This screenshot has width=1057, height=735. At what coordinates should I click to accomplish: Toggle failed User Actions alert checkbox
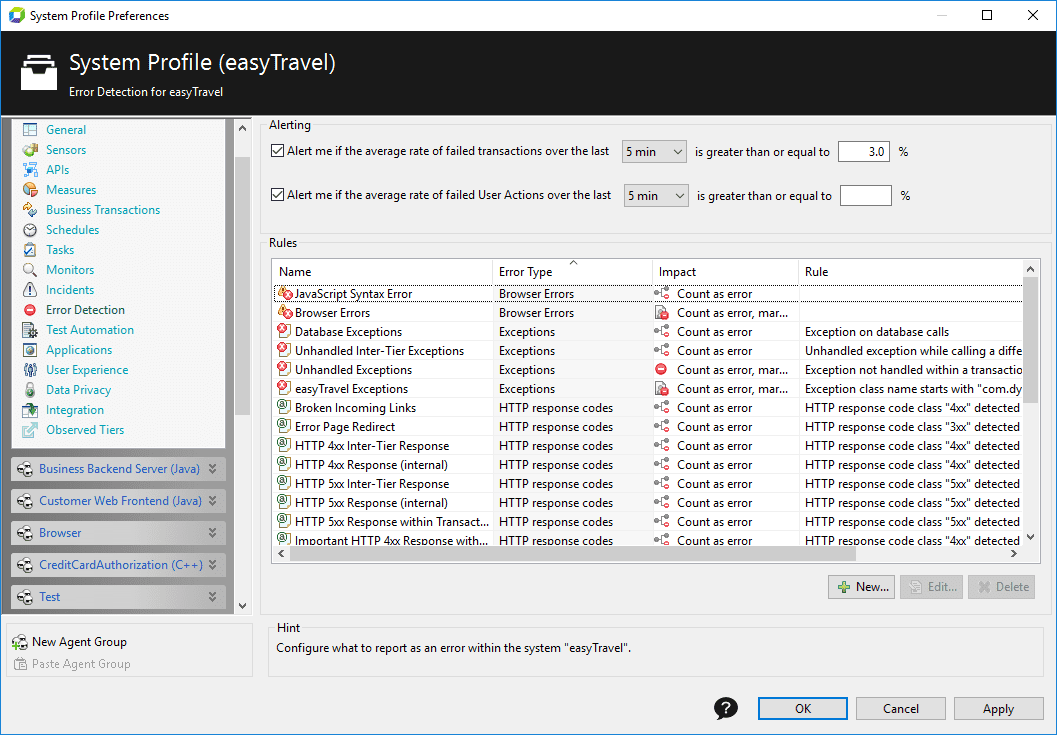277,195
